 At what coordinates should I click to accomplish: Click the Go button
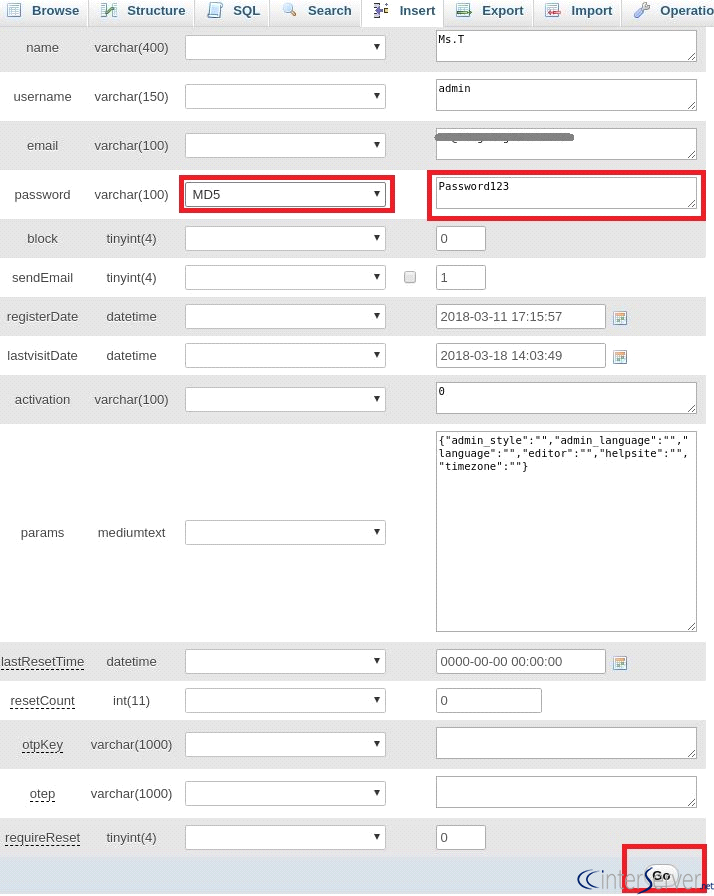[x=661, y=875]
